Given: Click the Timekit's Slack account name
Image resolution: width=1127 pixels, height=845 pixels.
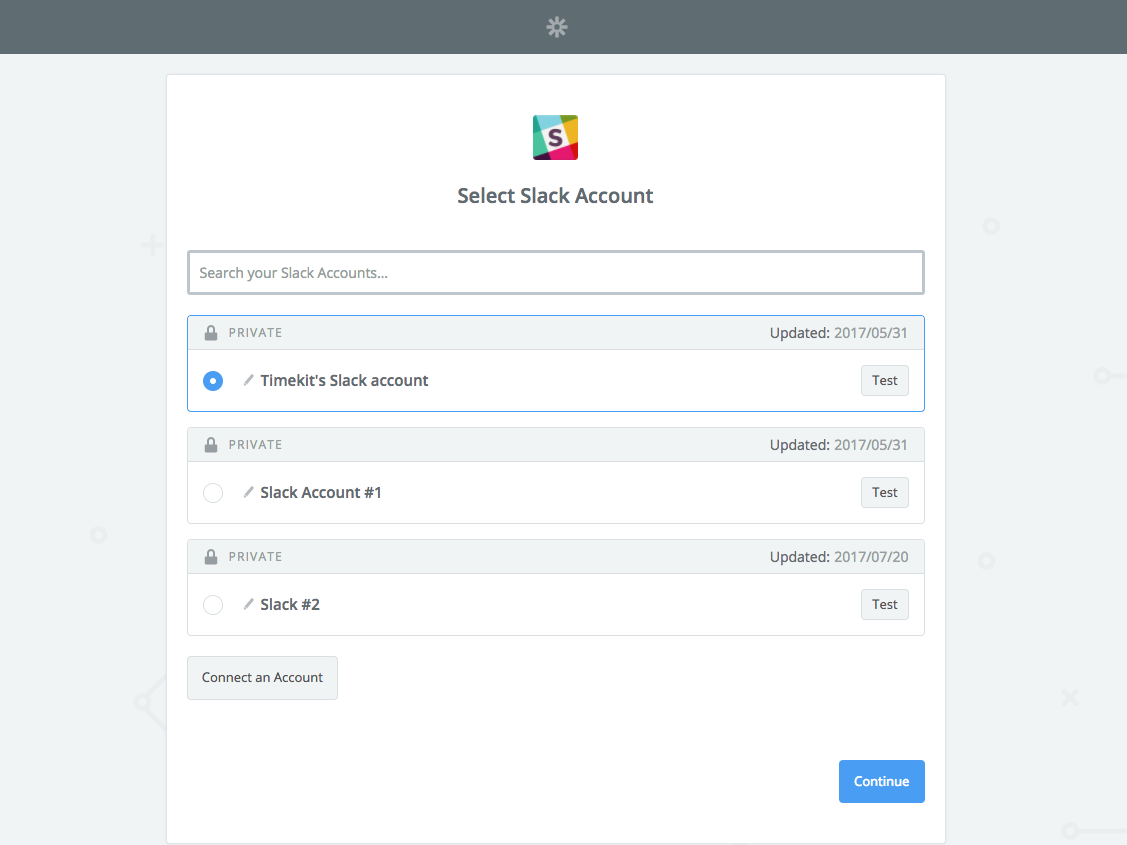Looking at the screenshot, I should click(x=344, y=381).
